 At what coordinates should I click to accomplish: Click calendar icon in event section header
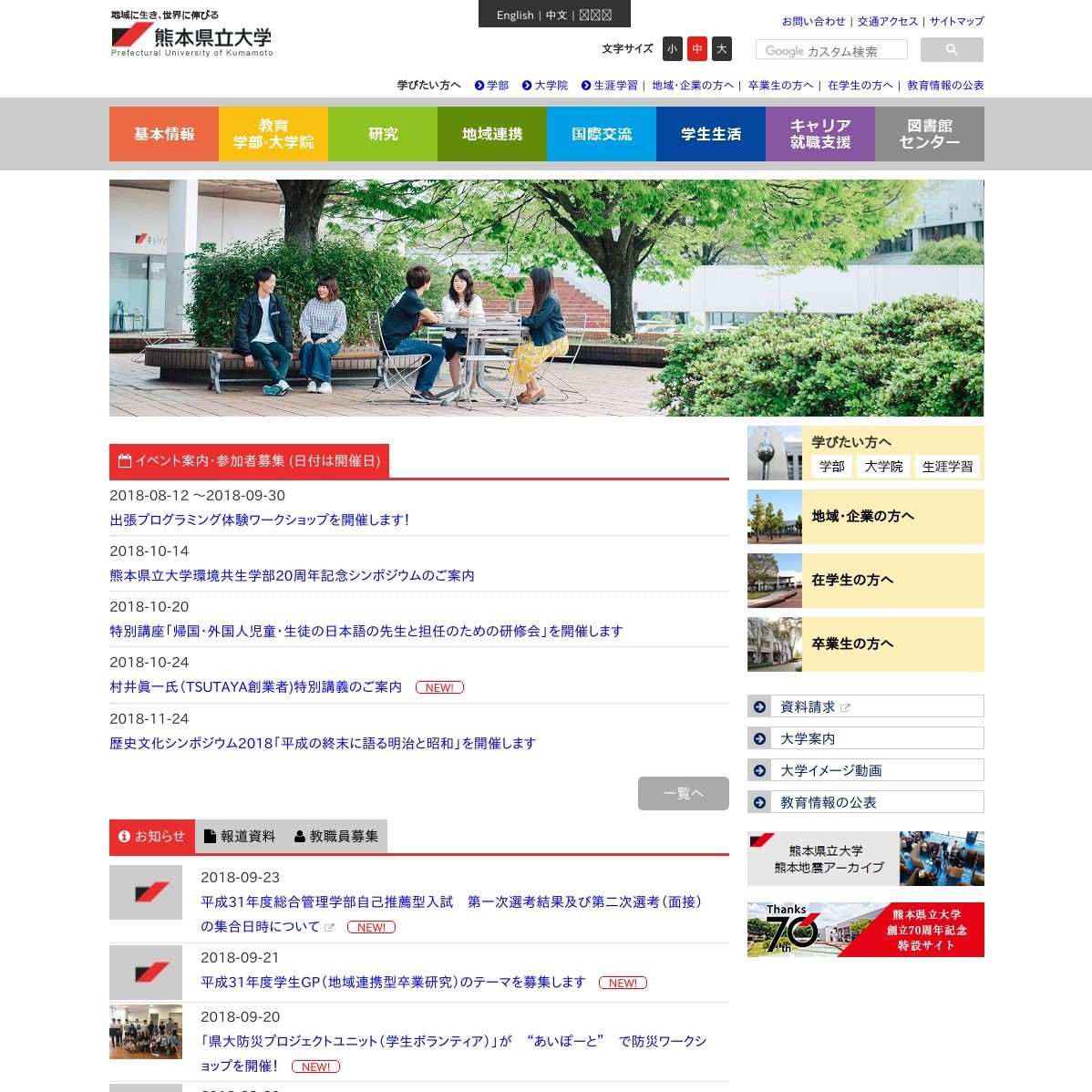[125, 461]
